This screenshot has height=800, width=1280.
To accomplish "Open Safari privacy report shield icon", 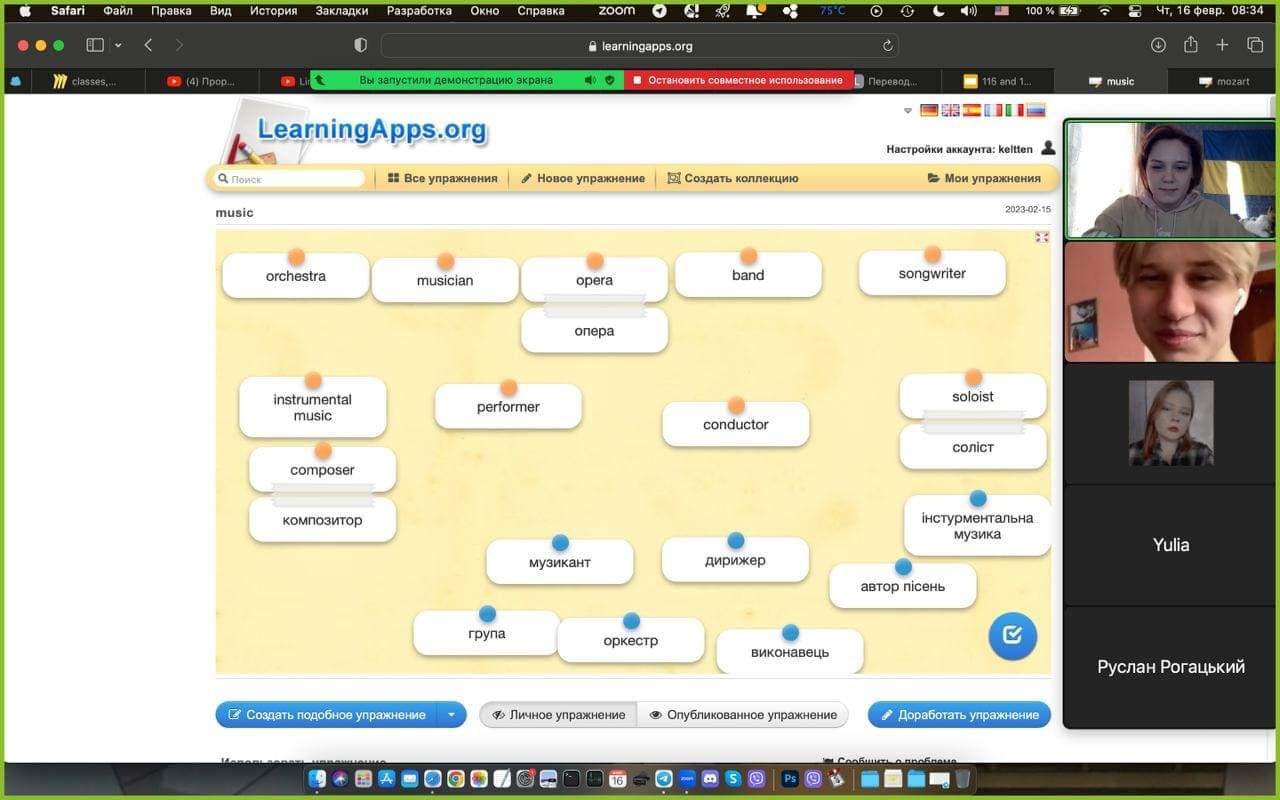I will click(361, 45).
